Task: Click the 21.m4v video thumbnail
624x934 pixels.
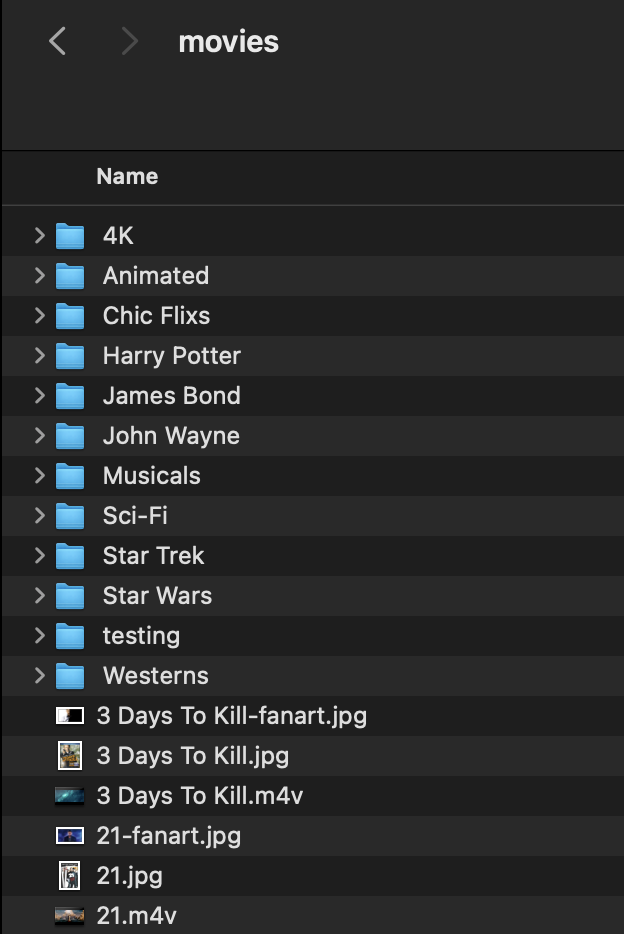Action: coord(70,916)
